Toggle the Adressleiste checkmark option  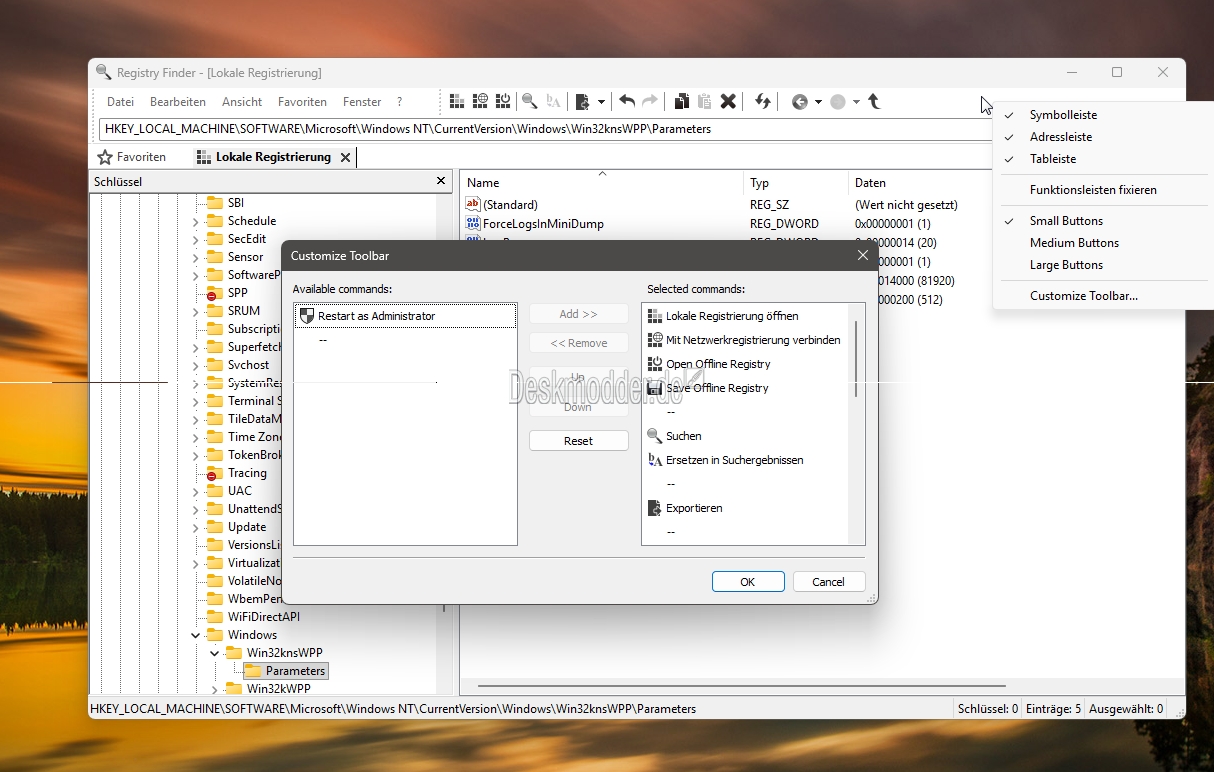point(1060,137)
